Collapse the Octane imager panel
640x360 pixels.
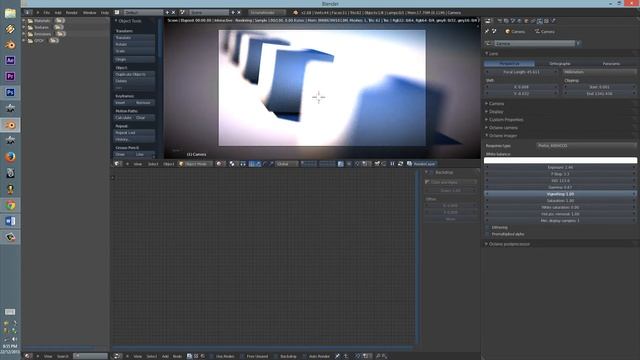click(x=487, y=136)
